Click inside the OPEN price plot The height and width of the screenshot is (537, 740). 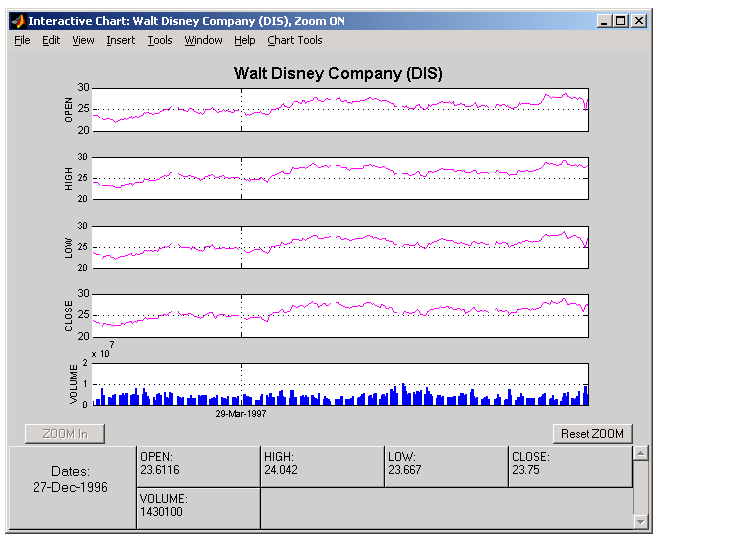(340, 110)
